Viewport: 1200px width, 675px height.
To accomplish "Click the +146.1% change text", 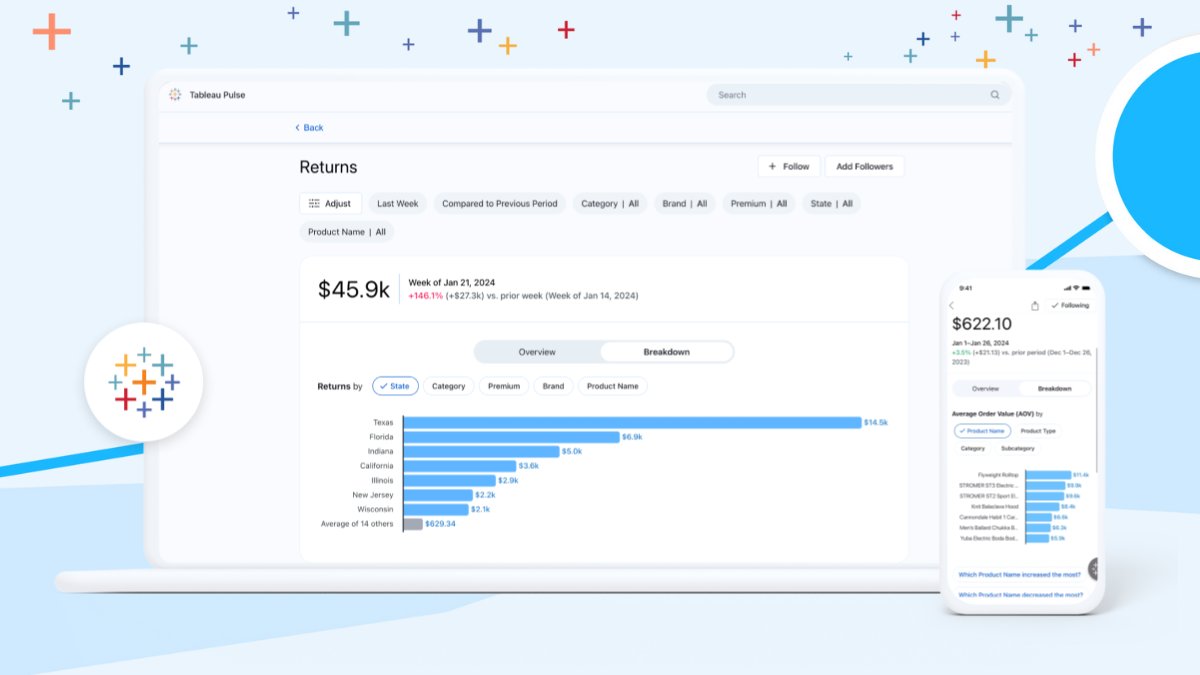I will [x=426, y=296].
